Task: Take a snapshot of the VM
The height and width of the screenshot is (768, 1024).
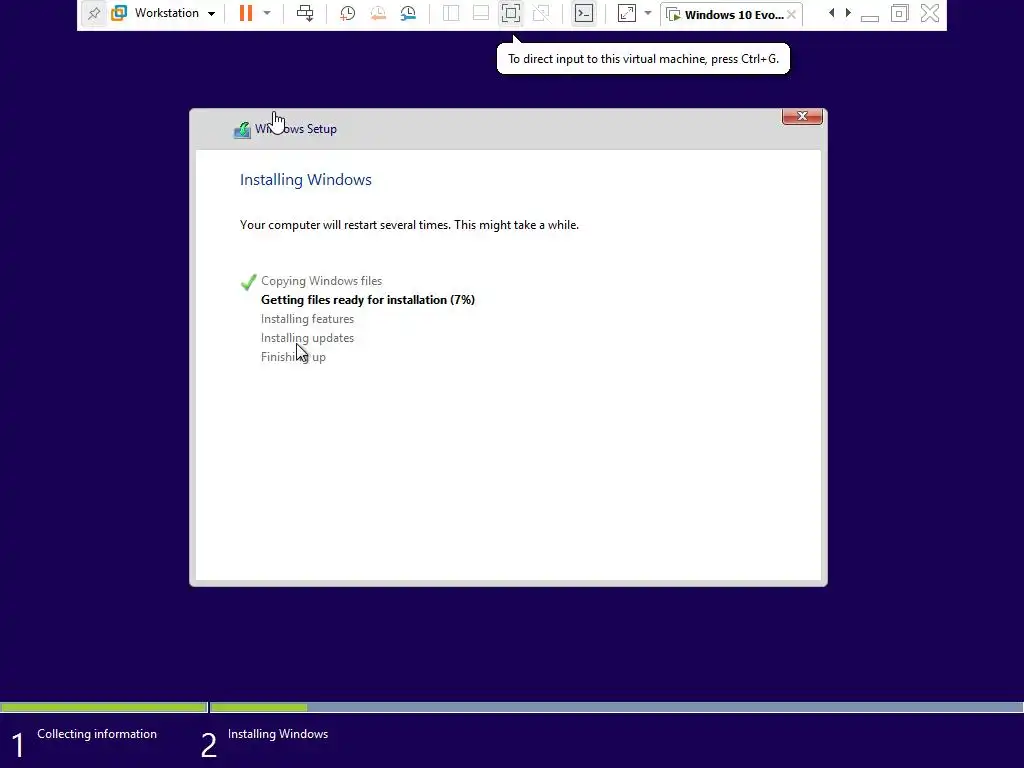Action: [347, 13]
